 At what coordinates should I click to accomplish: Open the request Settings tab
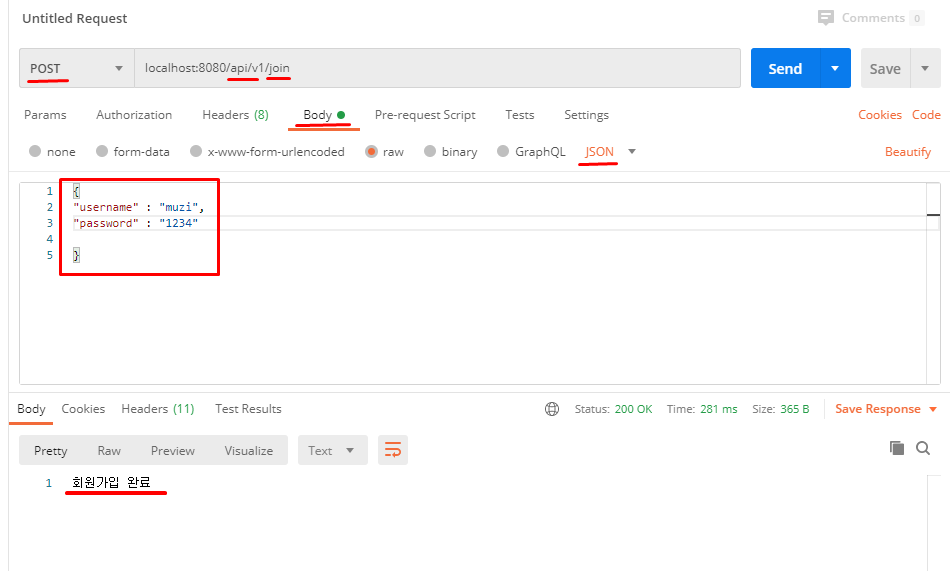(586, 115)
